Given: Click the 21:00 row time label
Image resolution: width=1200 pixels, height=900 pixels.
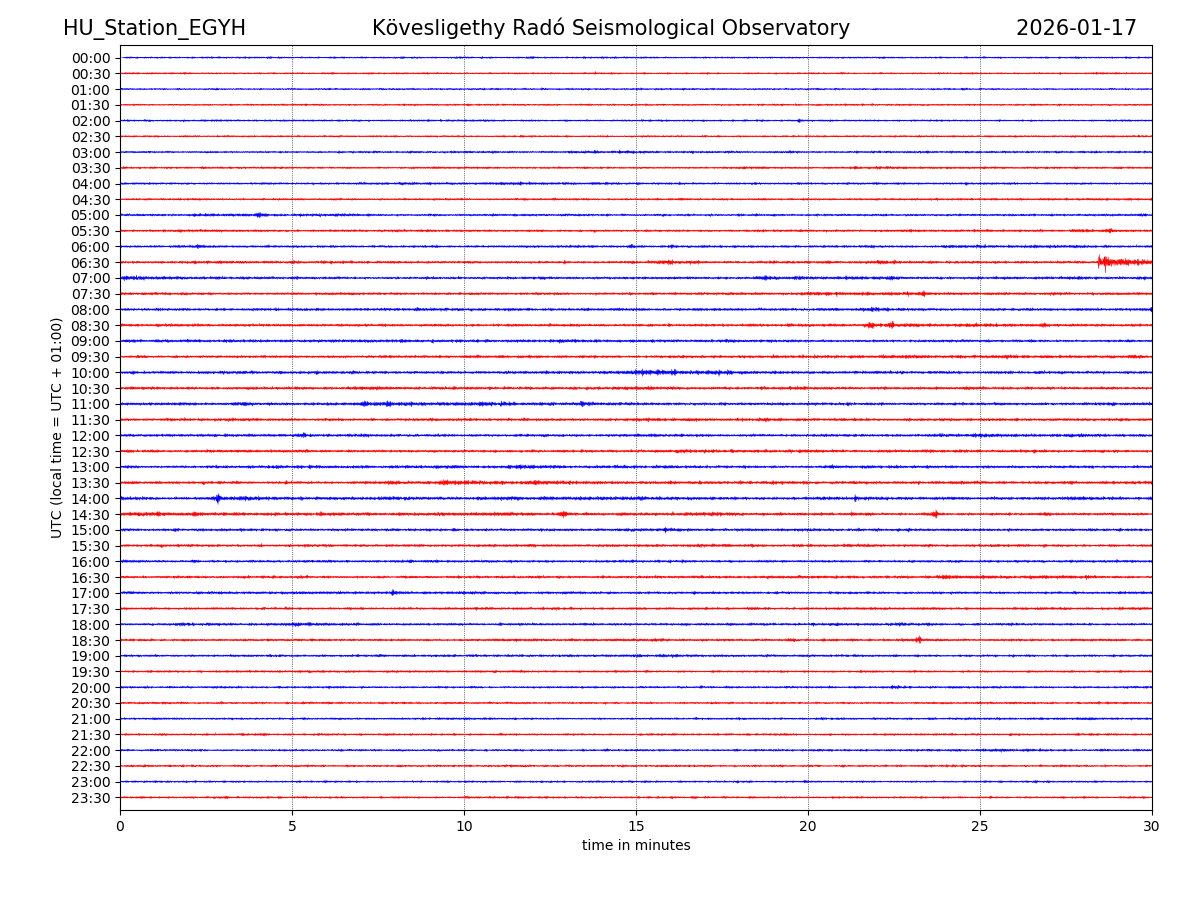Looking at the screenshot, I should (x=90, y=719).
